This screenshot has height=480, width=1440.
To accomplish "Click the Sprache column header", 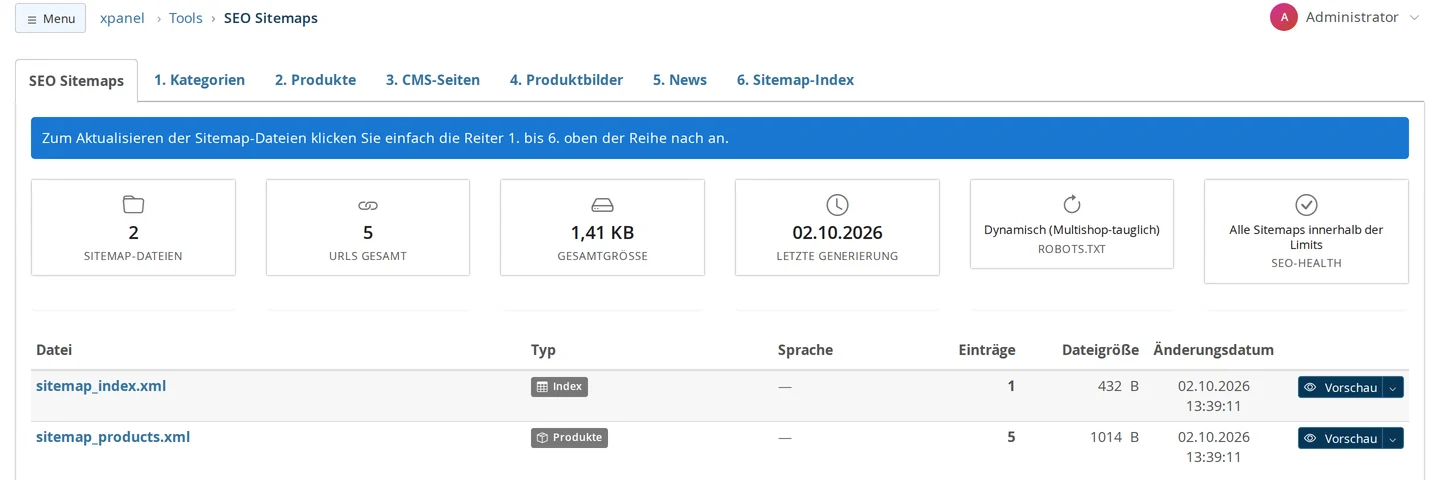I will click(805, 350).
